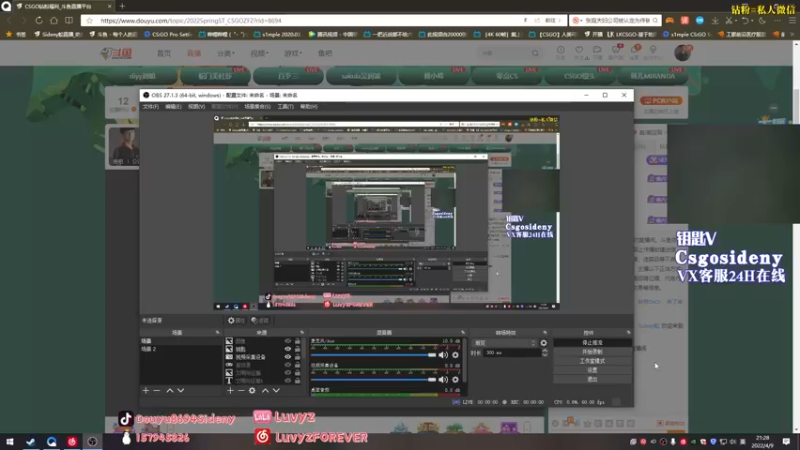
Task: Remove selected scene with minus icon
Action: [x=157, y=390]
